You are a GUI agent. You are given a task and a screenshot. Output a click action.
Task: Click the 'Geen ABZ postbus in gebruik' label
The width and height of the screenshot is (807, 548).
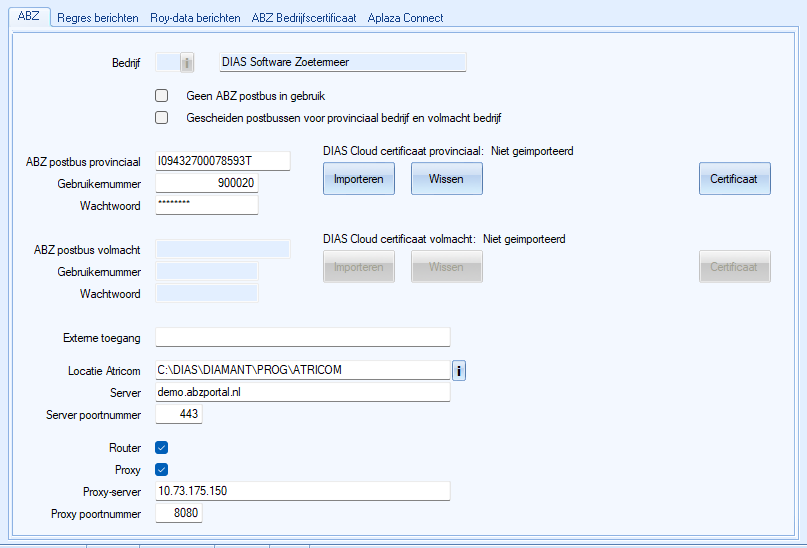point(256,96)
